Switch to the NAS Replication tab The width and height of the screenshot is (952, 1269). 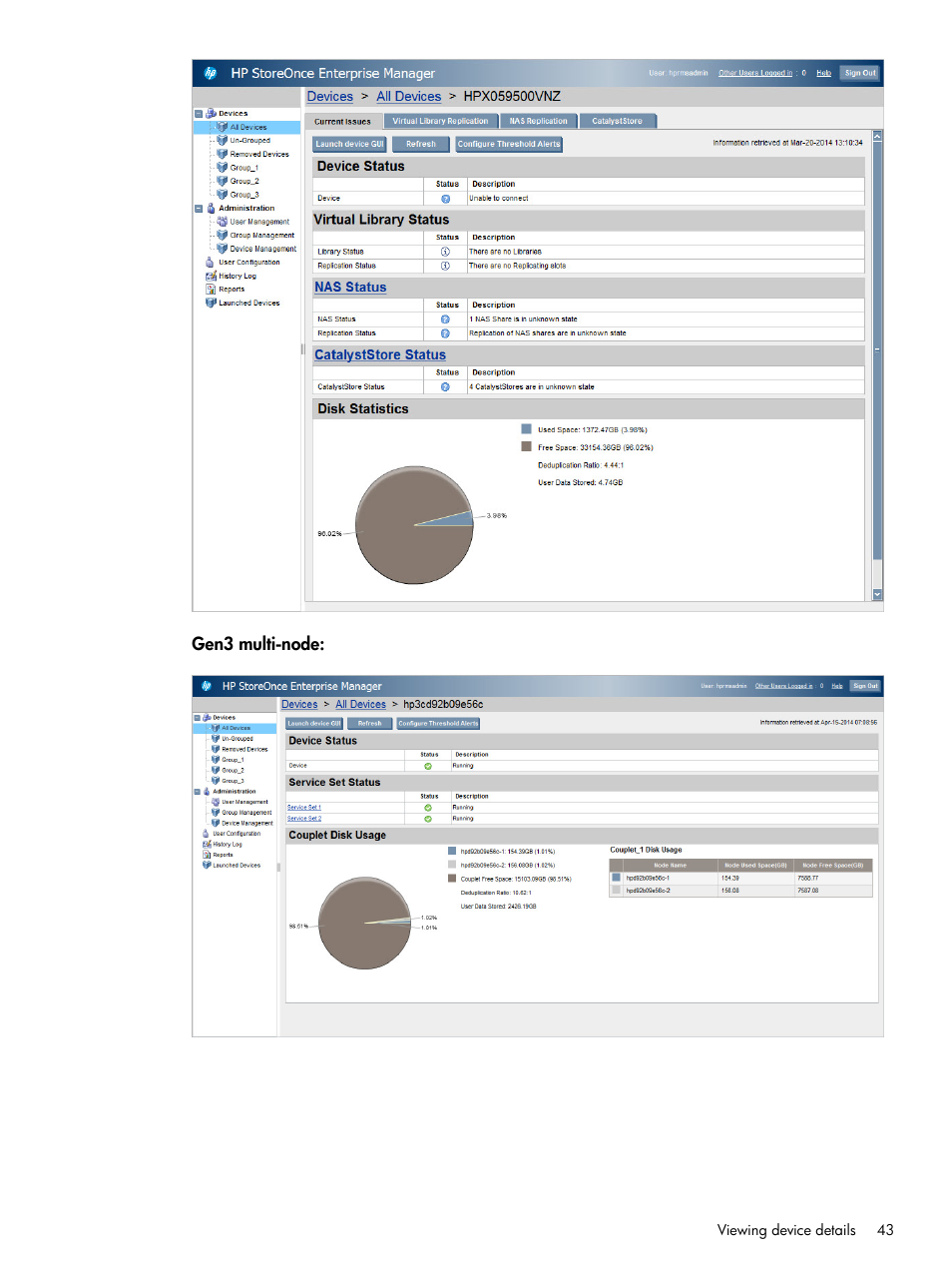point(538,121)
